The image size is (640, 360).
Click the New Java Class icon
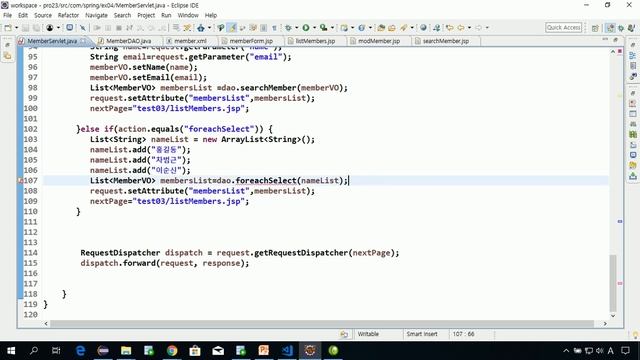point(362,28)
